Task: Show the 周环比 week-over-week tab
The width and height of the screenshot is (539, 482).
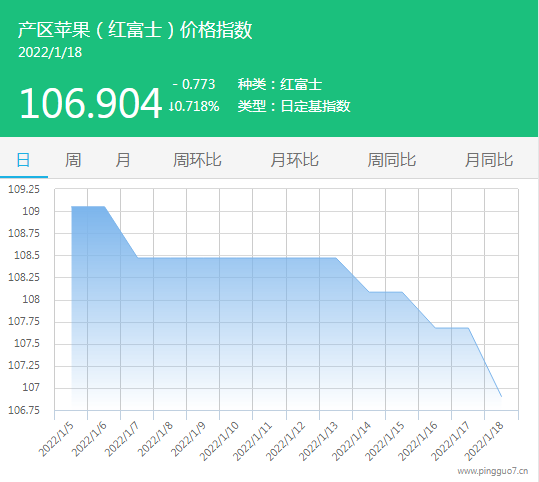Action: [197, 160]
